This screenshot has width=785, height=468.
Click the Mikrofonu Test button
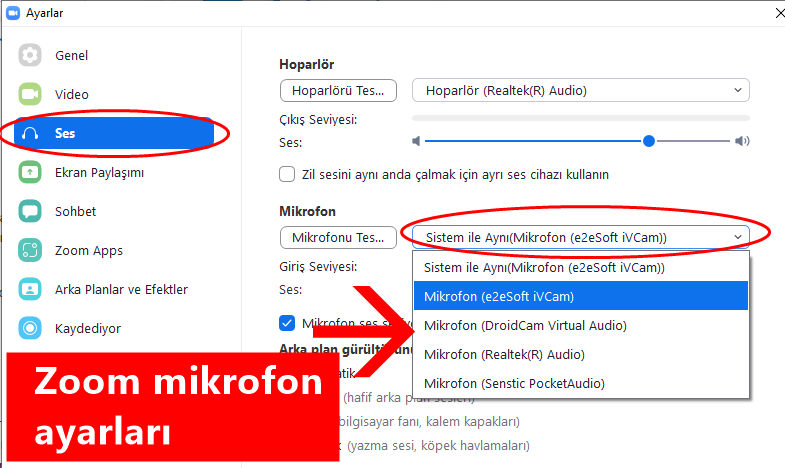coord(338,237)
